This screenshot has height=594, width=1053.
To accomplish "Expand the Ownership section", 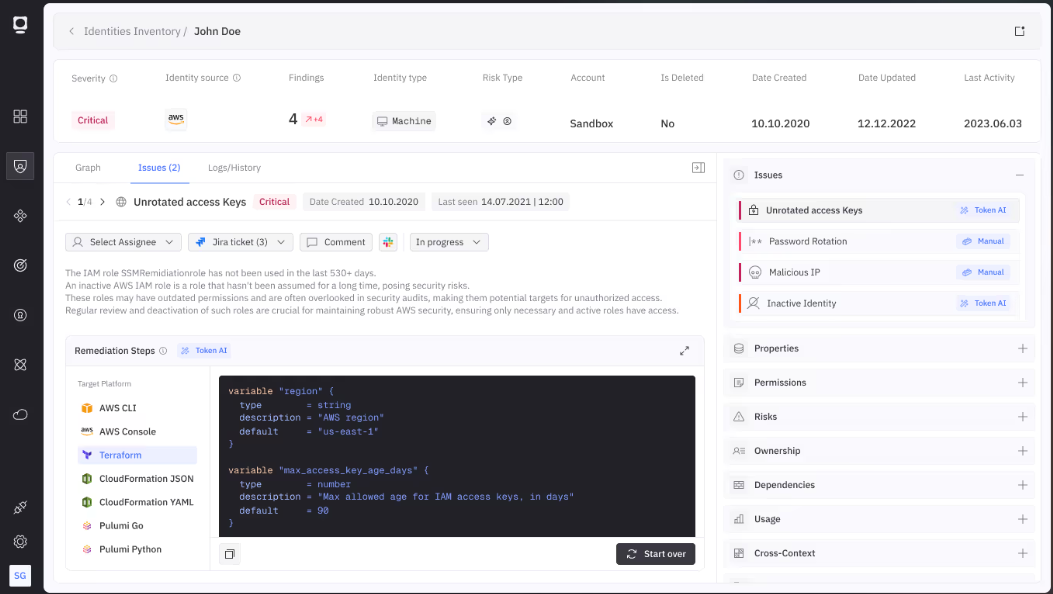I will pos(1022,451).
